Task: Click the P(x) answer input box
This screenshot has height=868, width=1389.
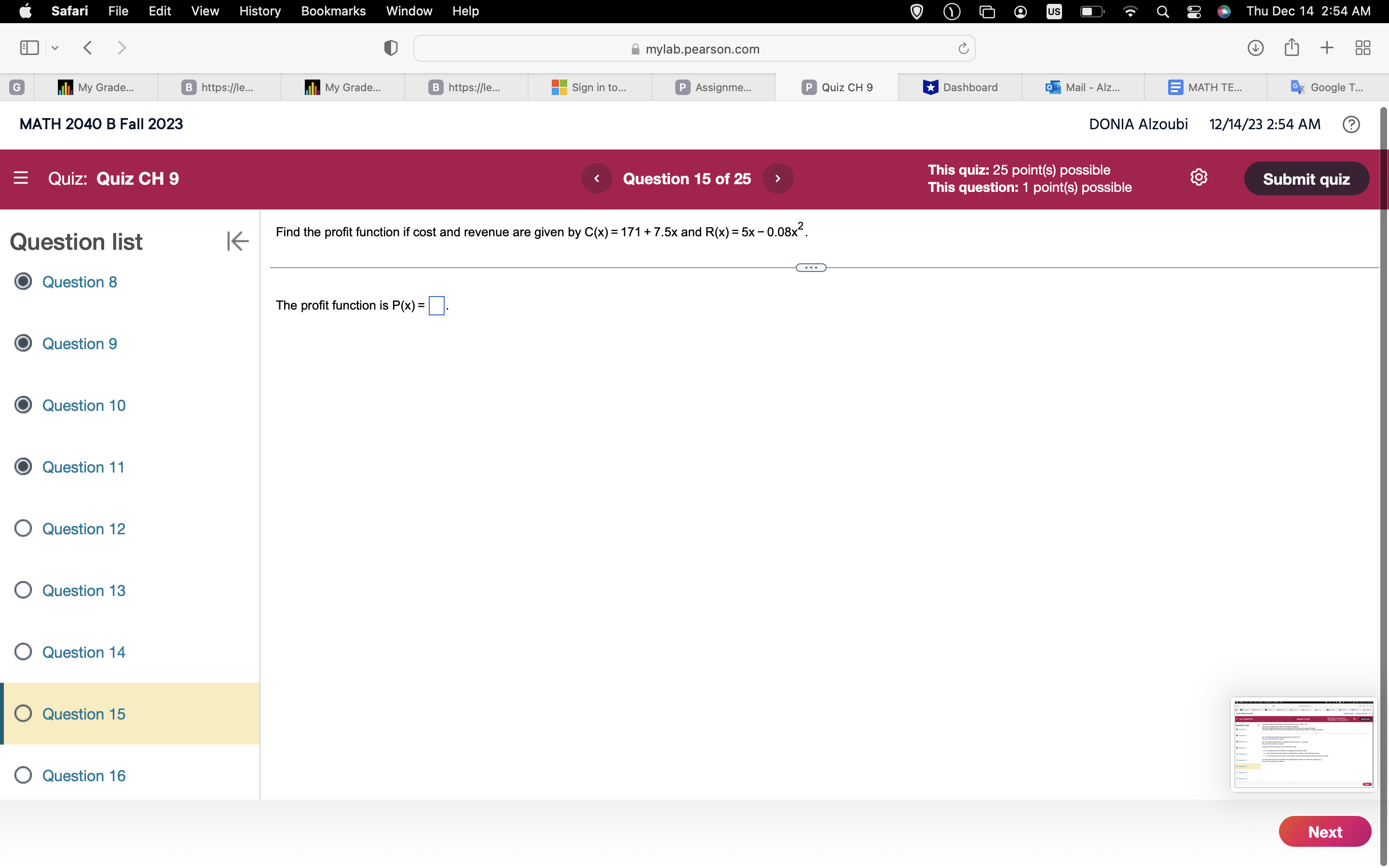Action: [436, 305]
